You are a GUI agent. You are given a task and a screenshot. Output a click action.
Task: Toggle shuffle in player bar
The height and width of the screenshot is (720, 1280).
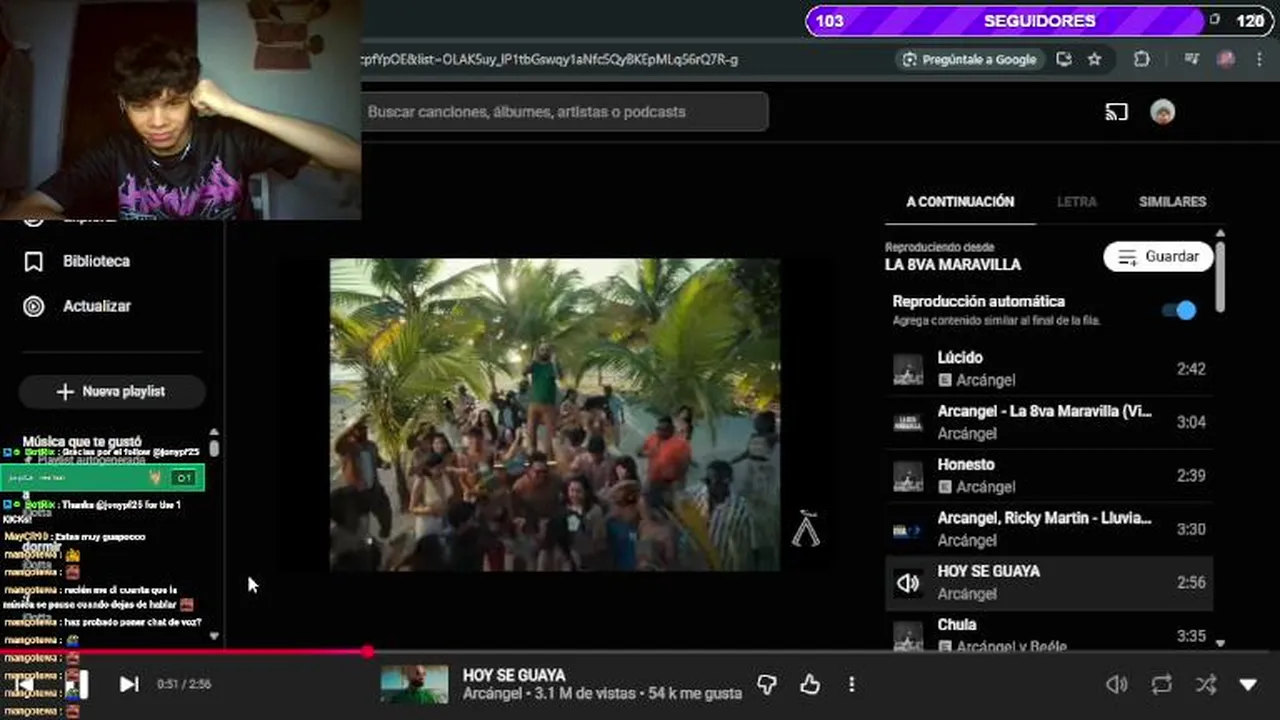click(1206, 684)
